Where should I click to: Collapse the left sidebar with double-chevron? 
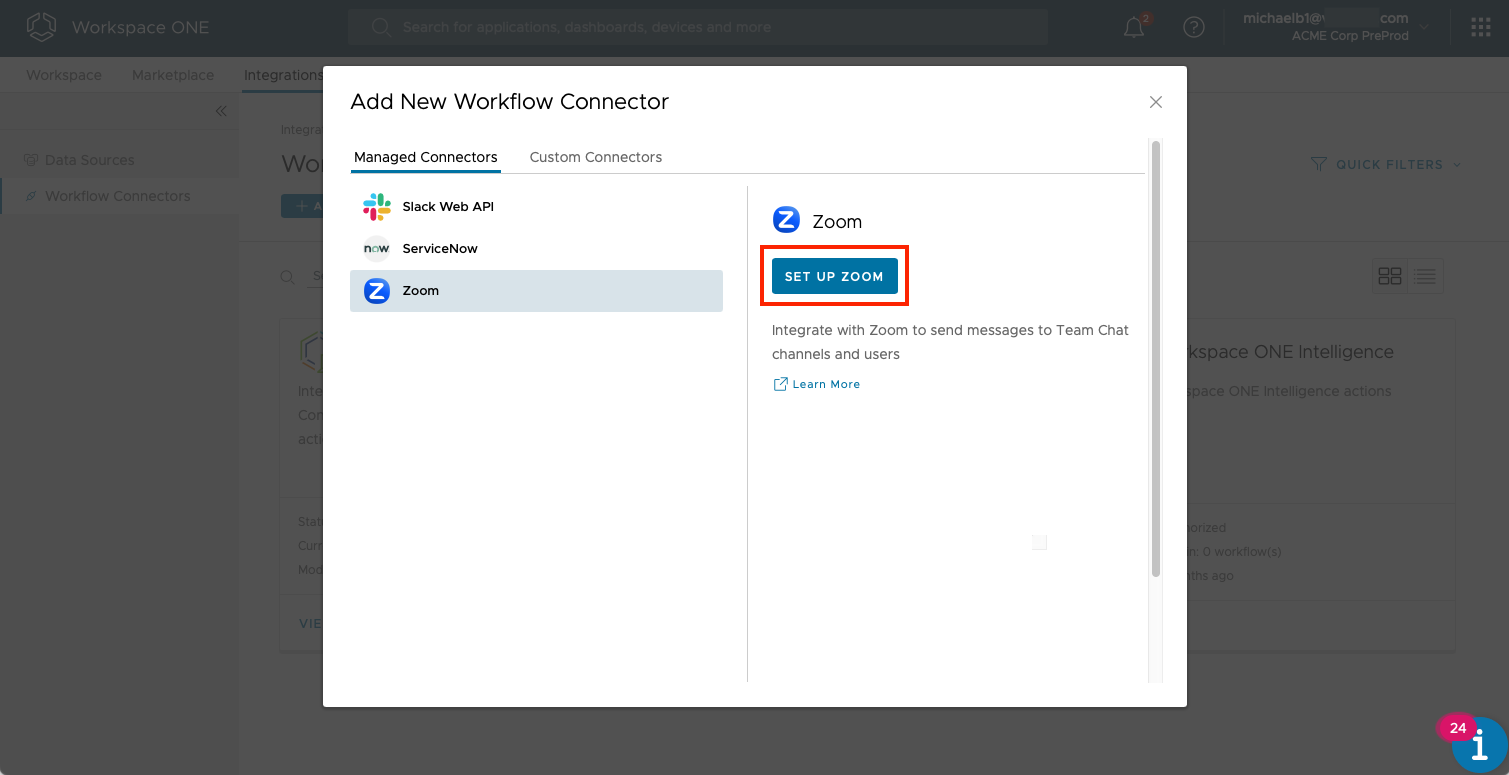221,111
